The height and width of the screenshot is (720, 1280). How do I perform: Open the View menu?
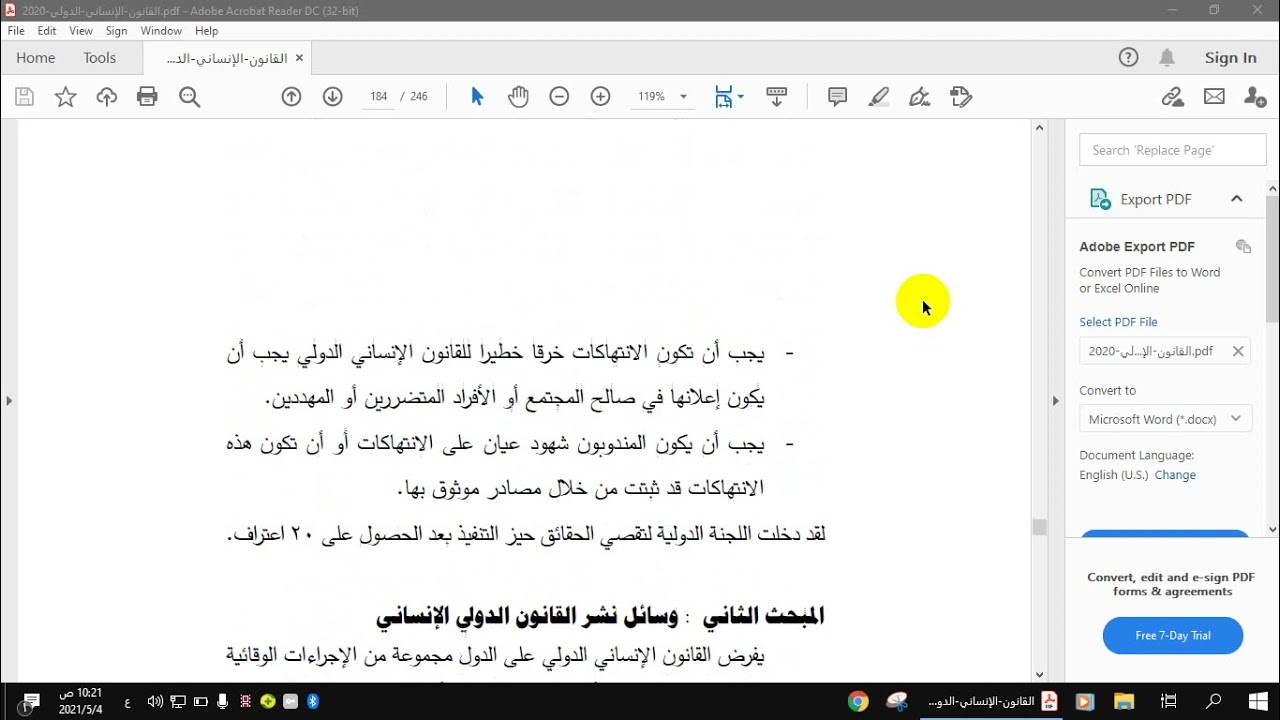pyautogui.click(x=81, y=31)
